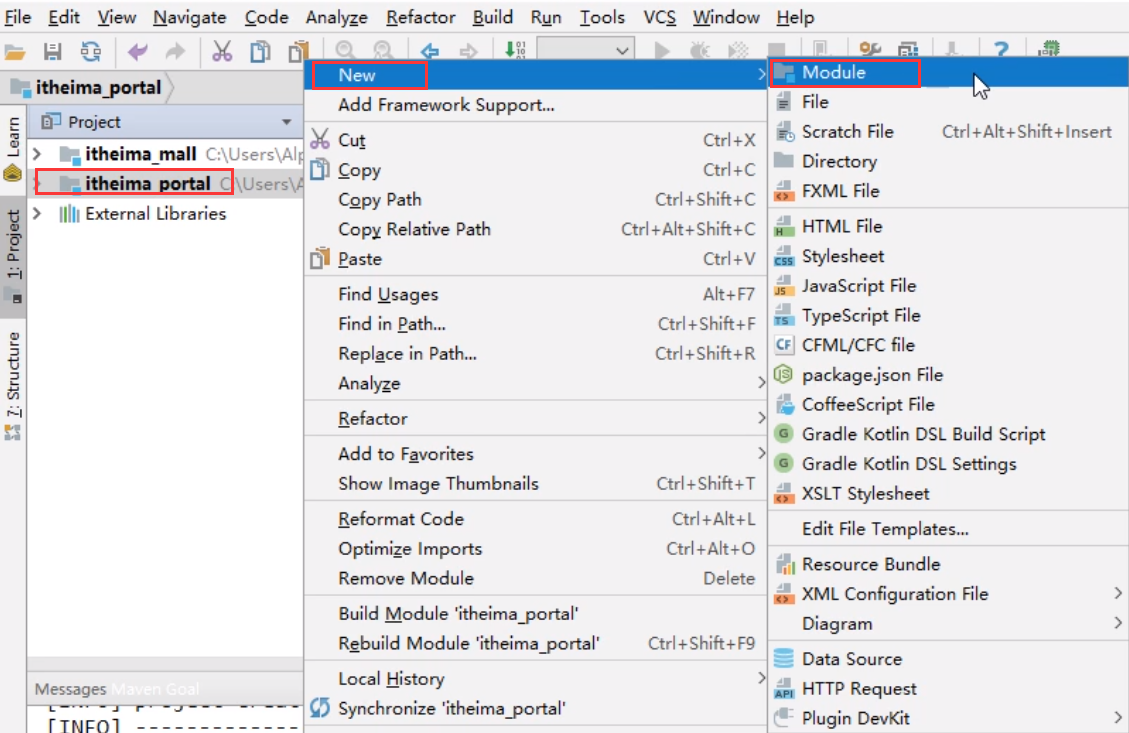Click the Paste toolbar icon
Viewport: 1129px width, 733px height.
coord(297,51)
